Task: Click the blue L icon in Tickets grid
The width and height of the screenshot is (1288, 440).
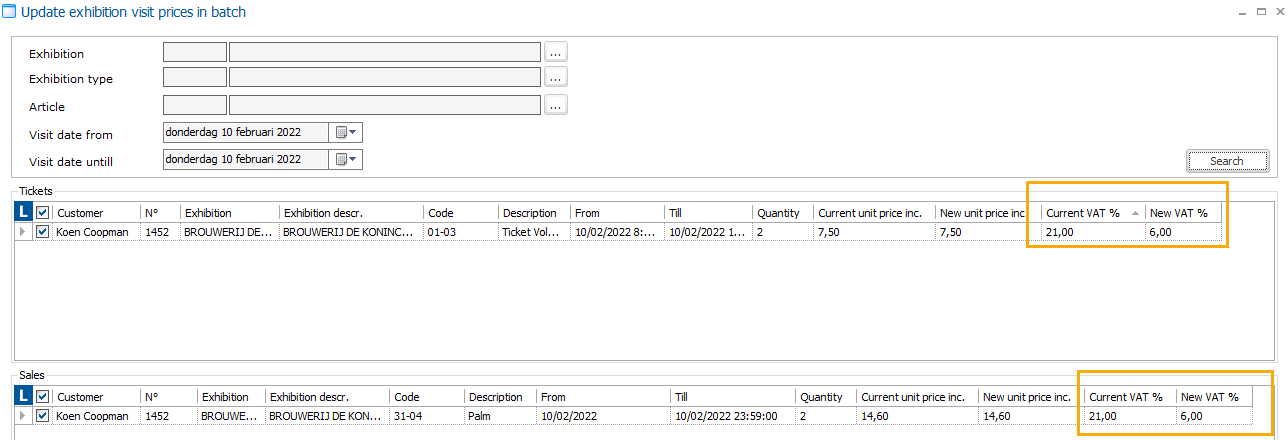Action: [x=25, y=212]
